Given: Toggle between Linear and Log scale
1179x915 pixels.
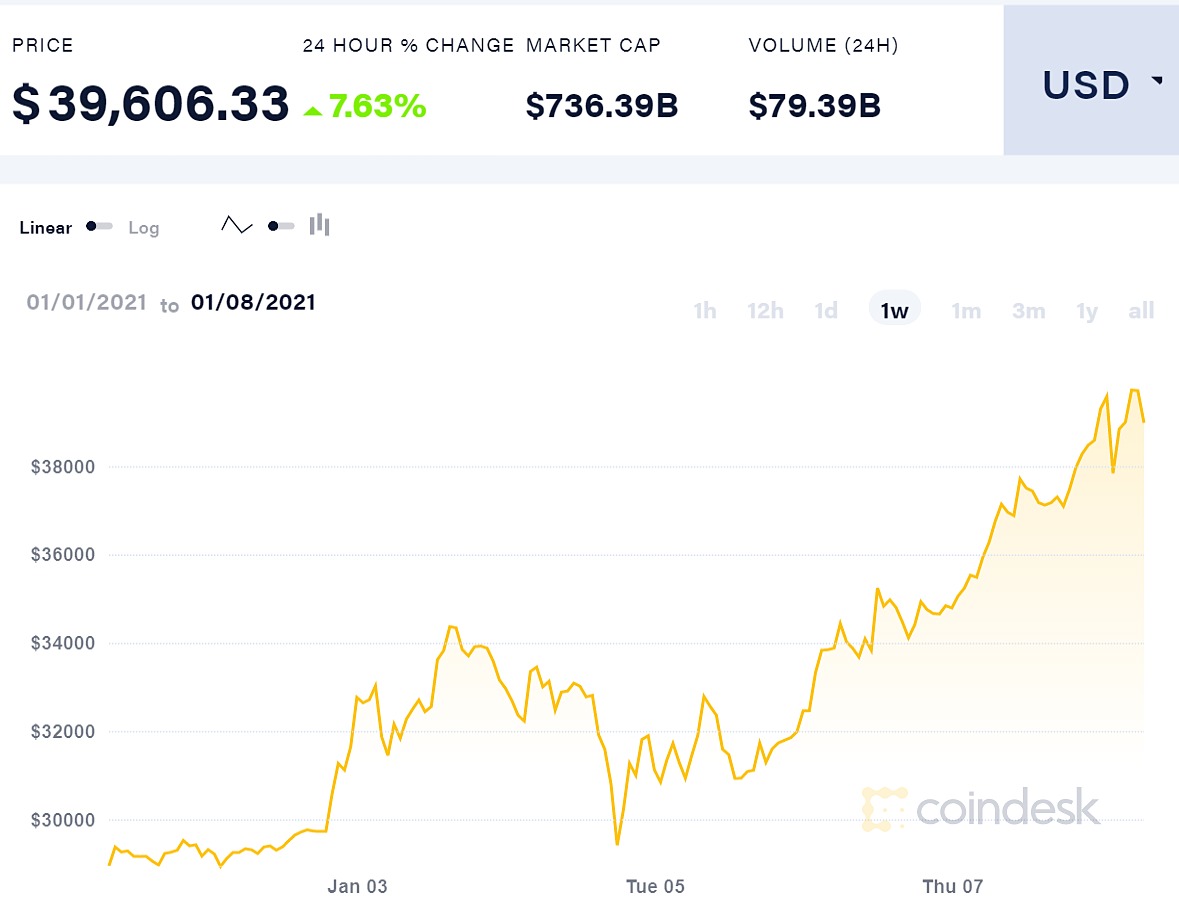Looking at the screenshot, I should pos(98,227).
